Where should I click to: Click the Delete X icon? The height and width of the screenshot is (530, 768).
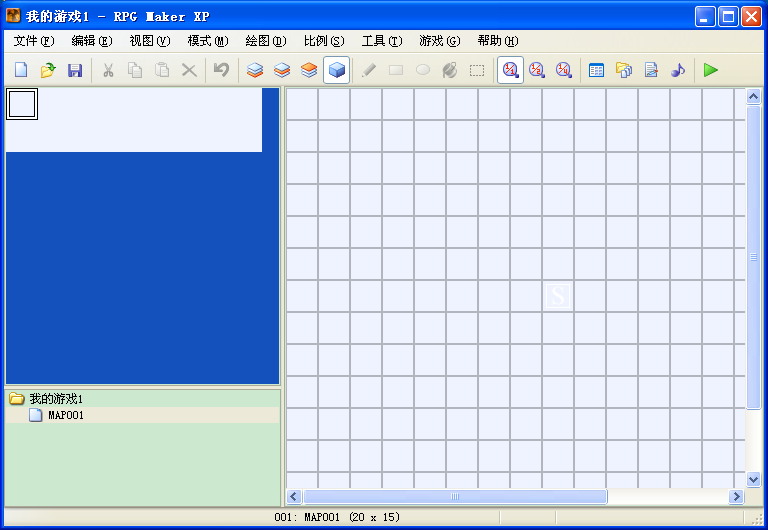[x=189, y=70]
